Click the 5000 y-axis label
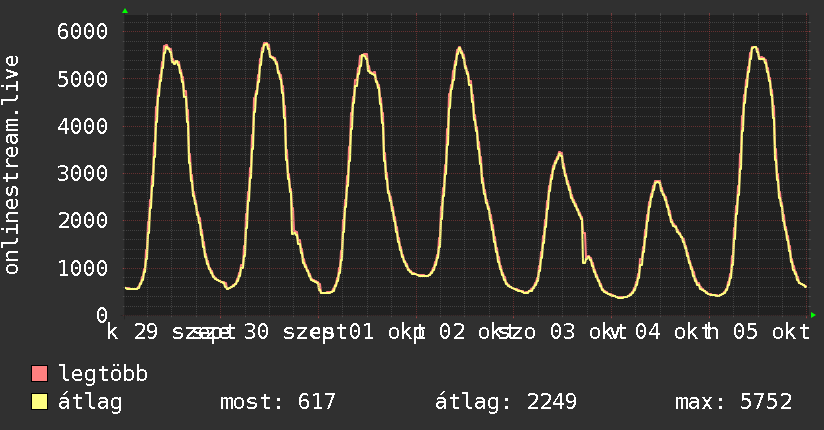Viewport: 824px width, 430px height. click(83, 79)
